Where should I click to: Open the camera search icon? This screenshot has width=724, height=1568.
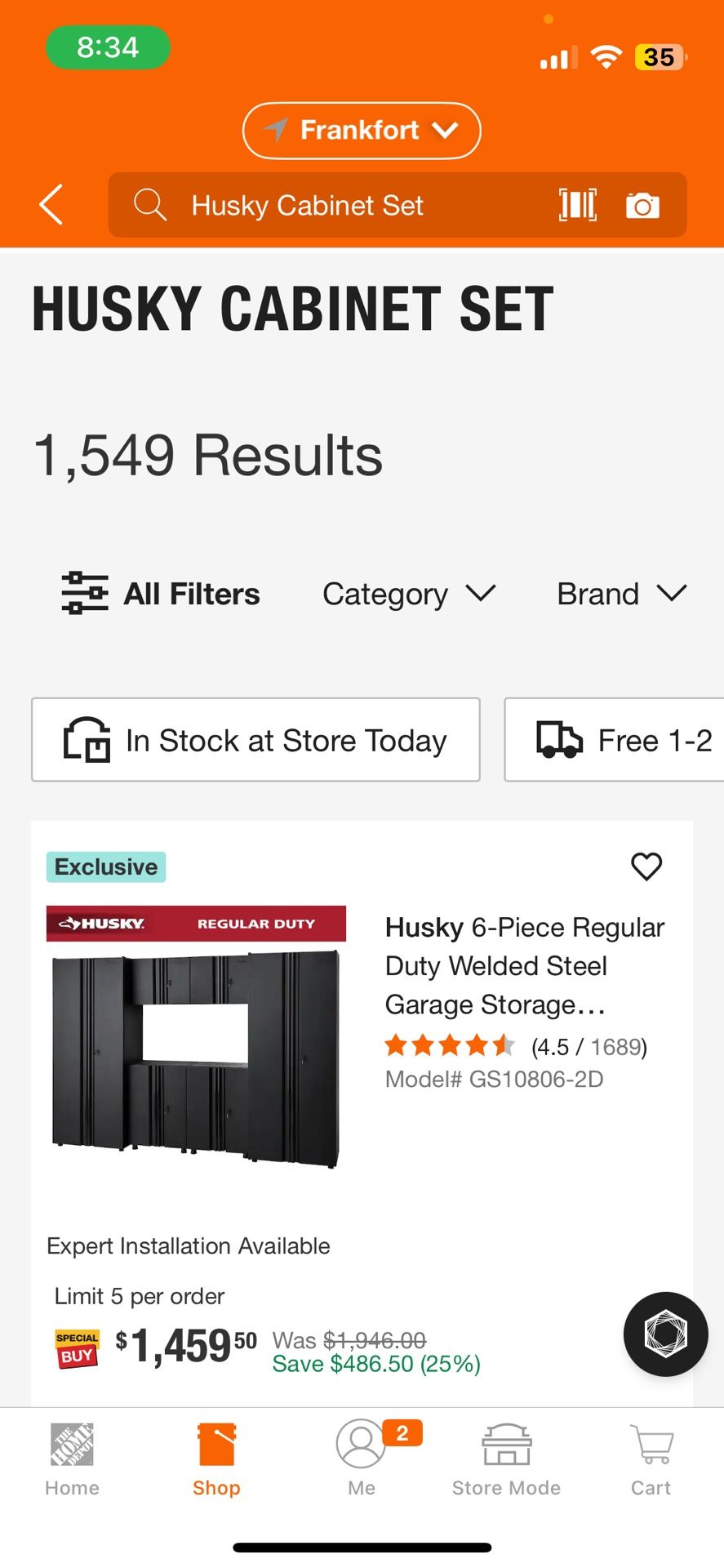[642, 205]
